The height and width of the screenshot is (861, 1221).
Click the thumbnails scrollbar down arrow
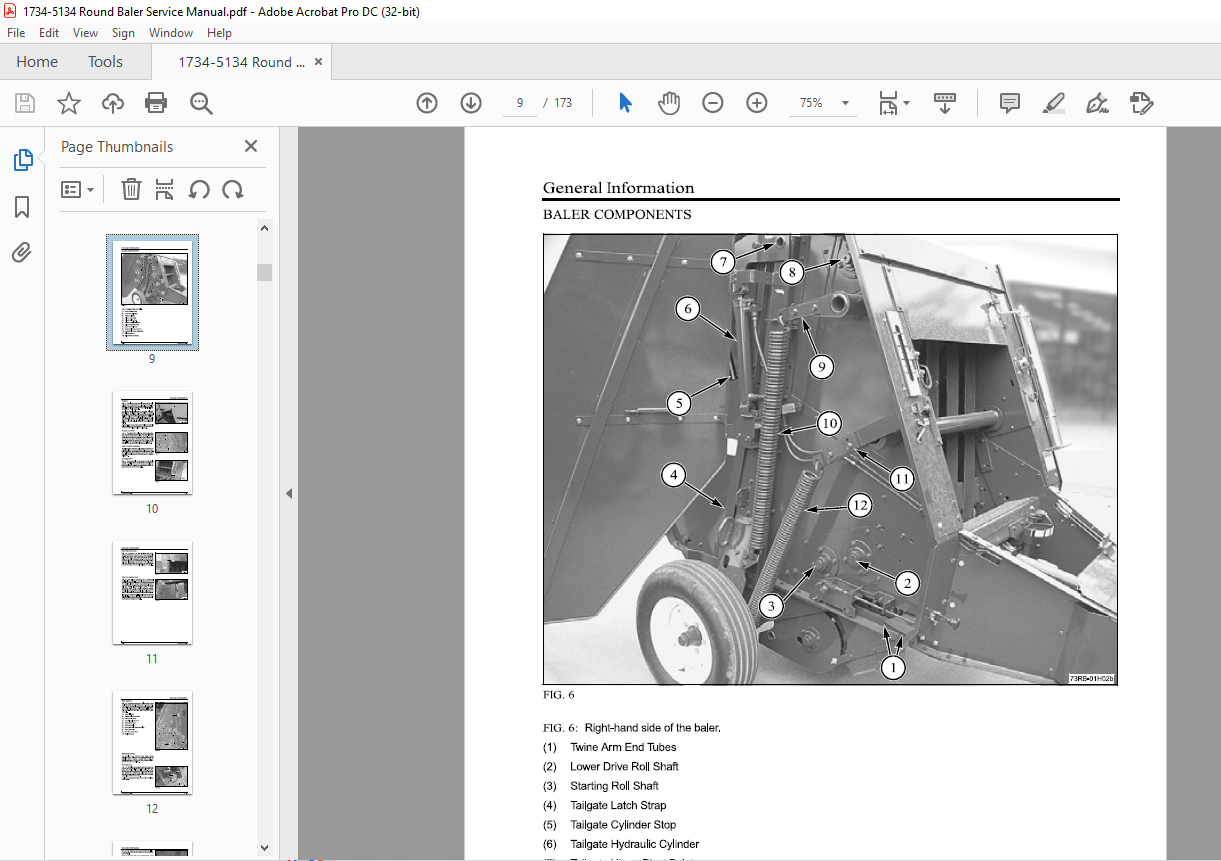265,847
